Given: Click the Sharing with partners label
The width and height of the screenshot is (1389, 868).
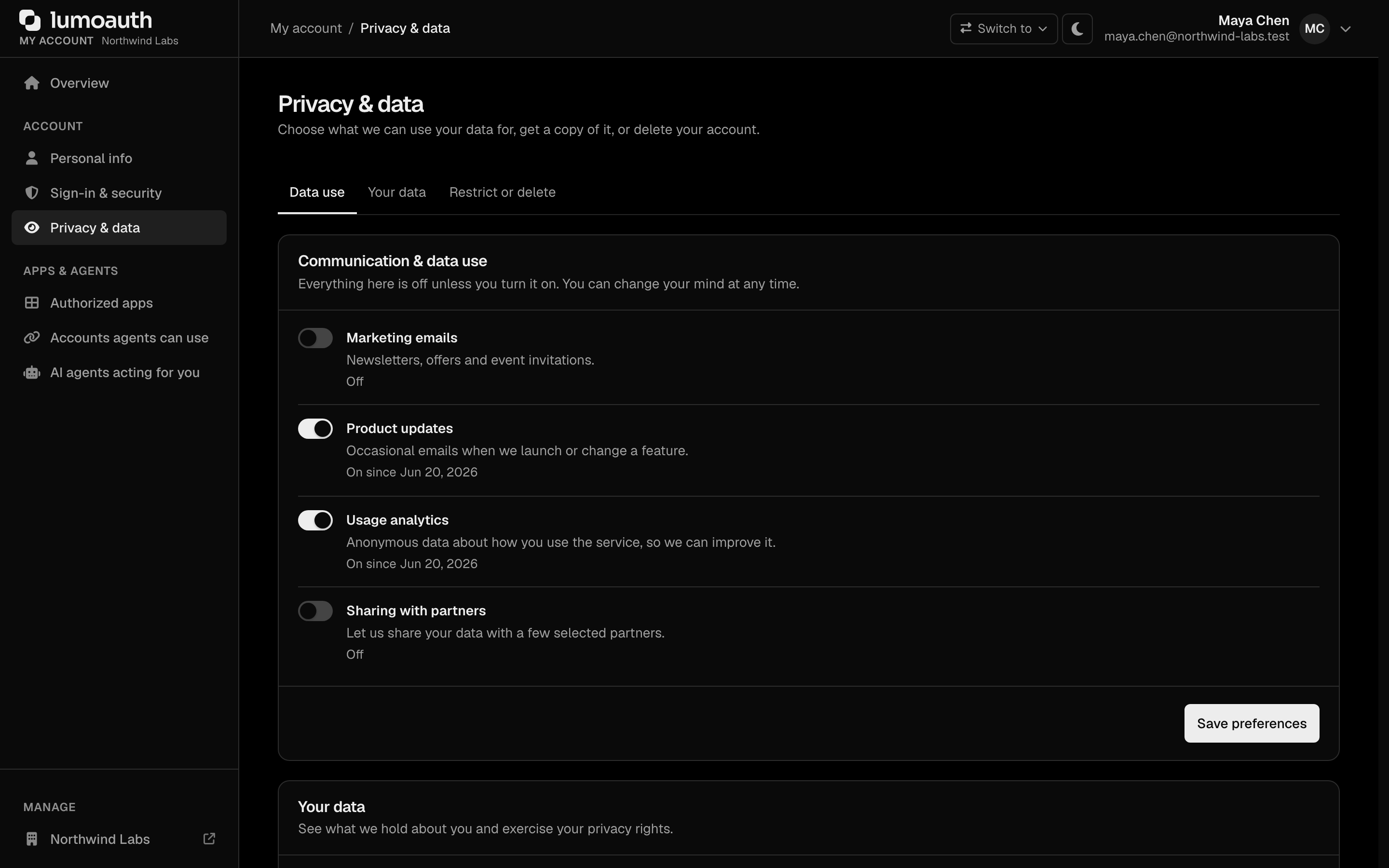Looking at the screenshot, I should point(416,610).
